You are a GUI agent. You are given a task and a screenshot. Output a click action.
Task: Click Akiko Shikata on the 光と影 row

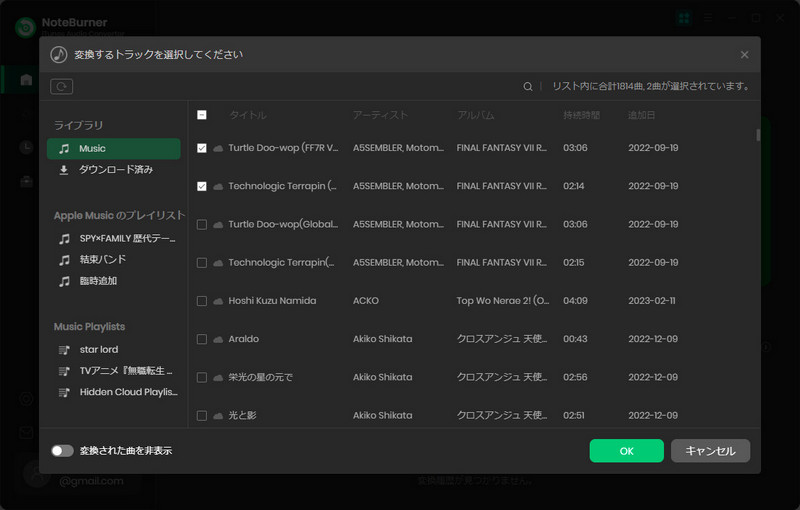pos(383,416)
